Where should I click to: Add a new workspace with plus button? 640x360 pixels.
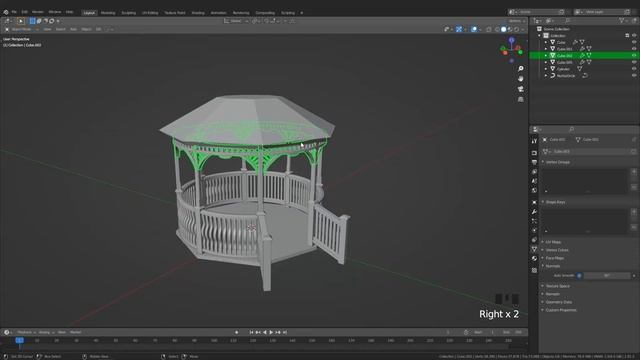click(x=302, y=13)
